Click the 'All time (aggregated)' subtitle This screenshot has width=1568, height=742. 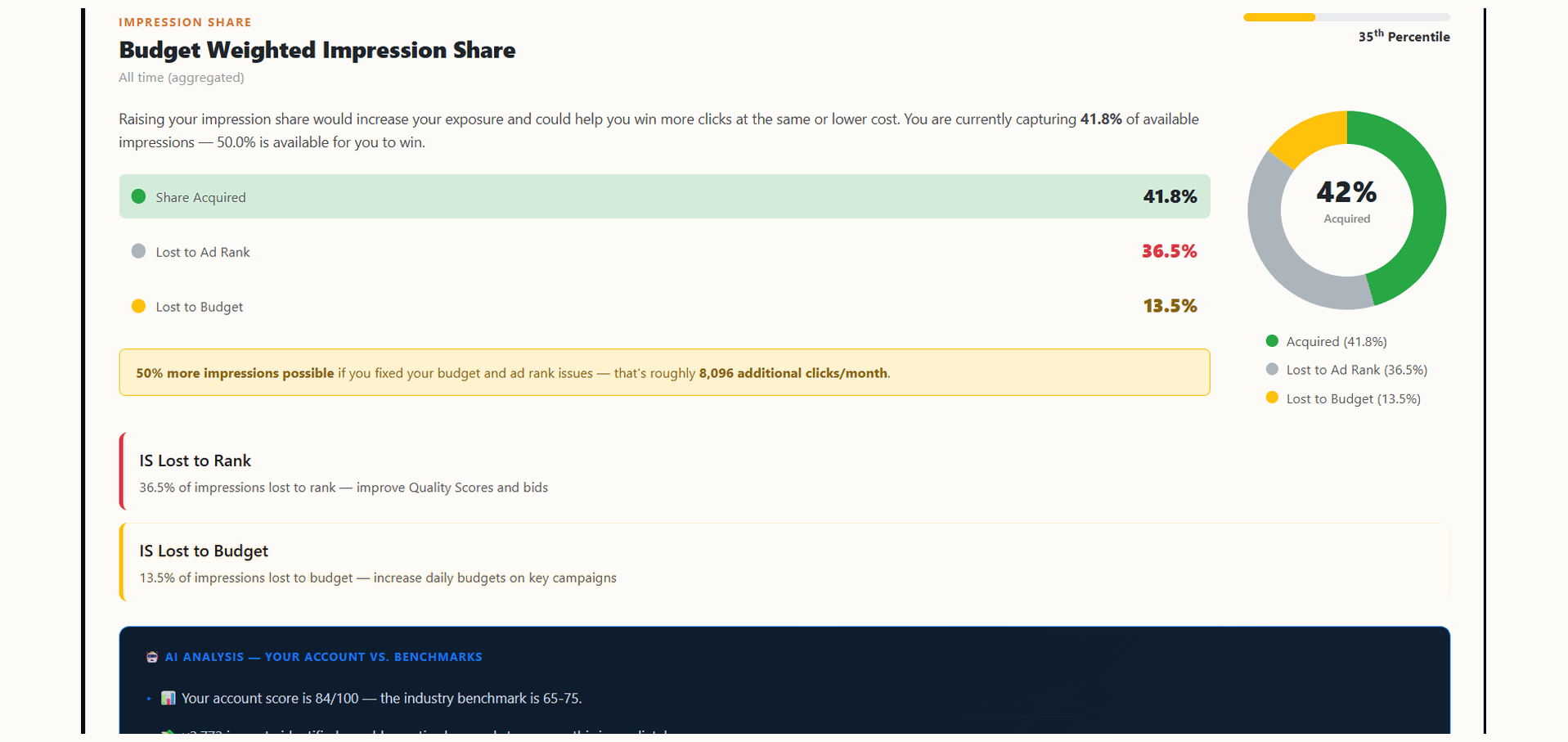182,78
